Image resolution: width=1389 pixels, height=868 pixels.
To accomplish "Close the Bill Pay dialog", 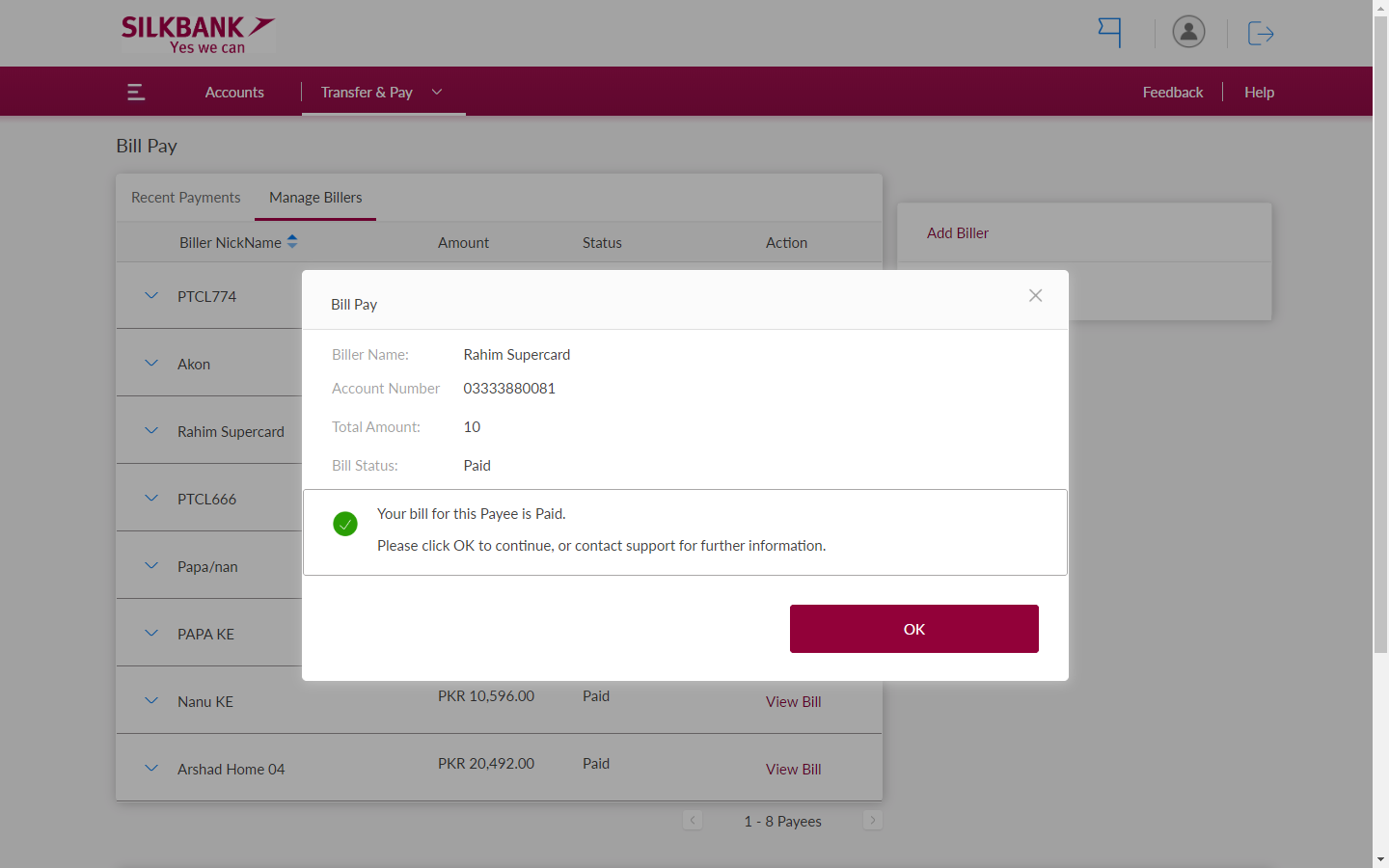I will (1035, 296).
